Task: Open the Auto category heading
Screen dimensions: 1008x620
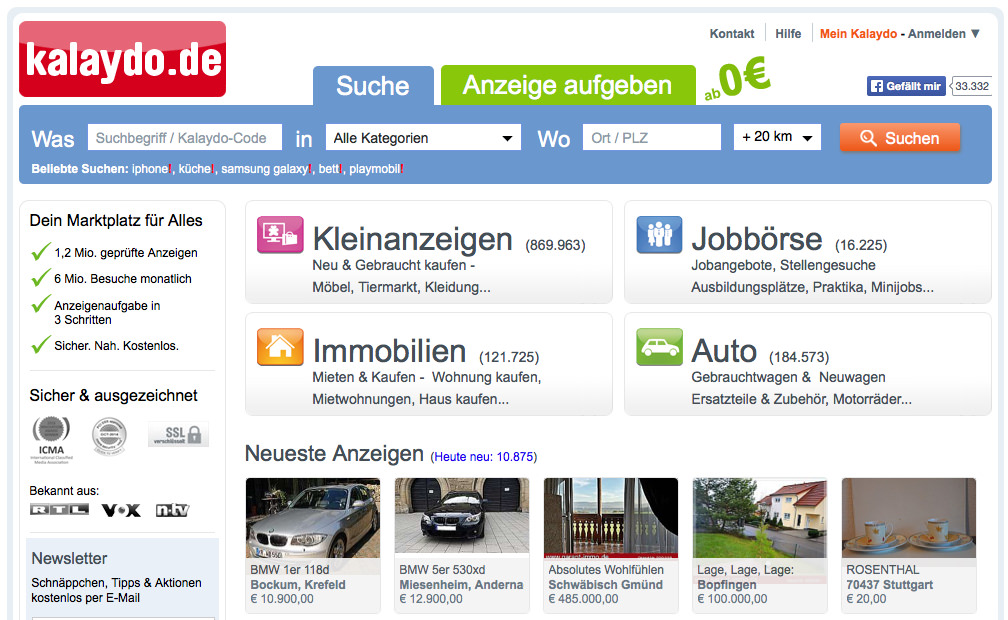Action: (x=724, y=351)
